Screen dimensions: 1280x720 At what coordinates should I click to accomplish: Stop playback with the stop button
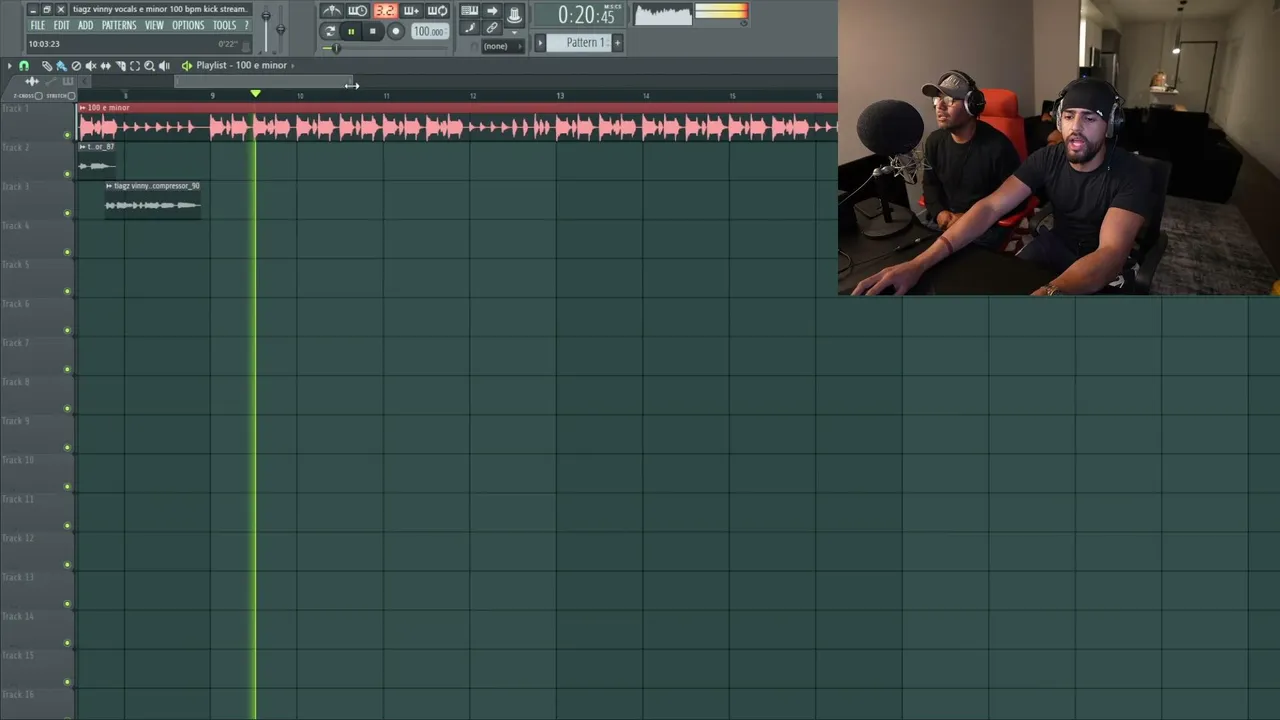click(x=373, y=32)
